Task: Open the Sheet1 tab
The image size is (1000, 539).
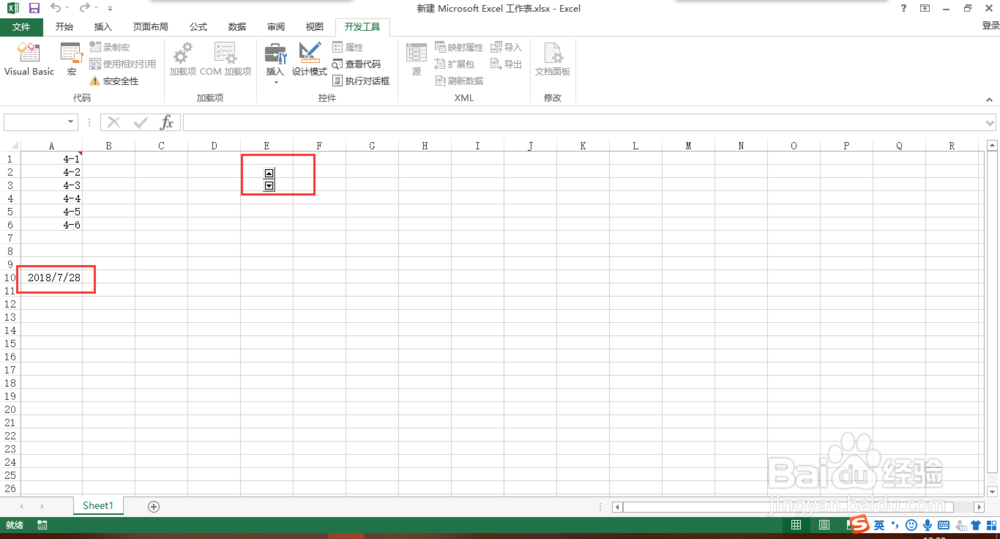Action: click(x=98, y=505)
